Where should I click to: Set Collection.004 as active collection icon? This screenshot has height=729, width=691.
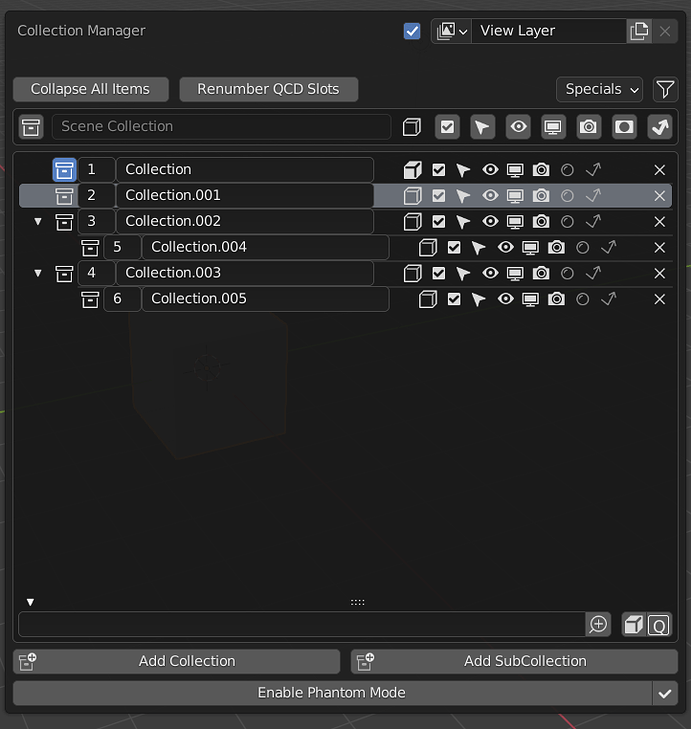tap(90, 248)
